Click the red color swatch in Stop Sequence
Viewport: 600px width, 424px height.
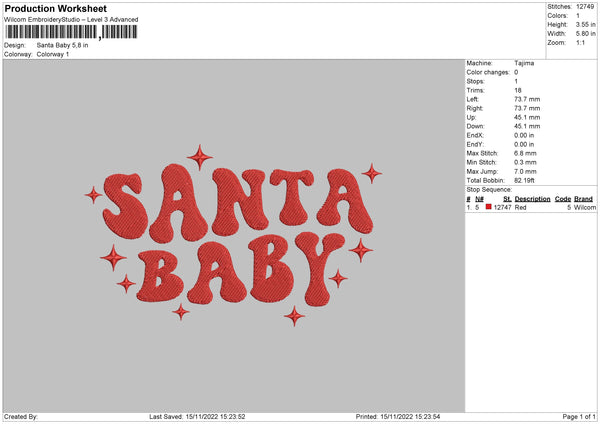coord(488,207)
